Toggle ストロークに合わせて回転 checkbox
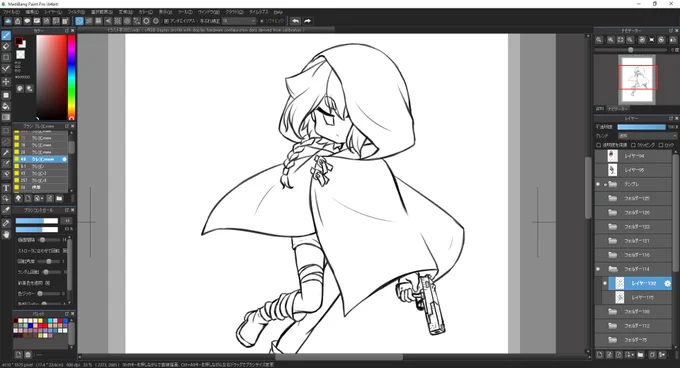Viewport: 680px width, 368px height. [65, 251]
